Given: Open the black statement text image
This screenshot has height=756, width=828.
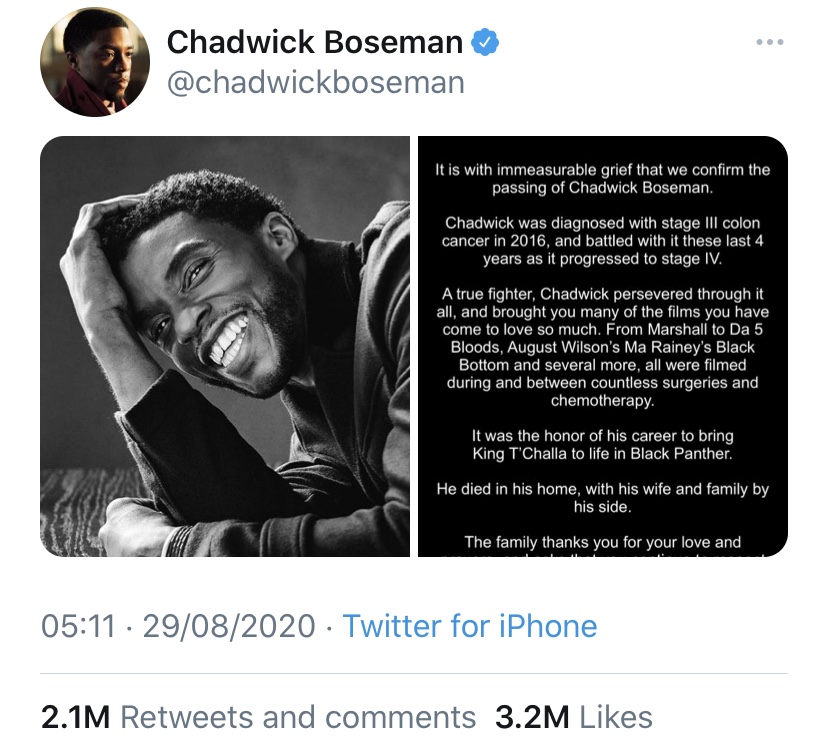Looking at the screenshot, I should pos(603,346).
